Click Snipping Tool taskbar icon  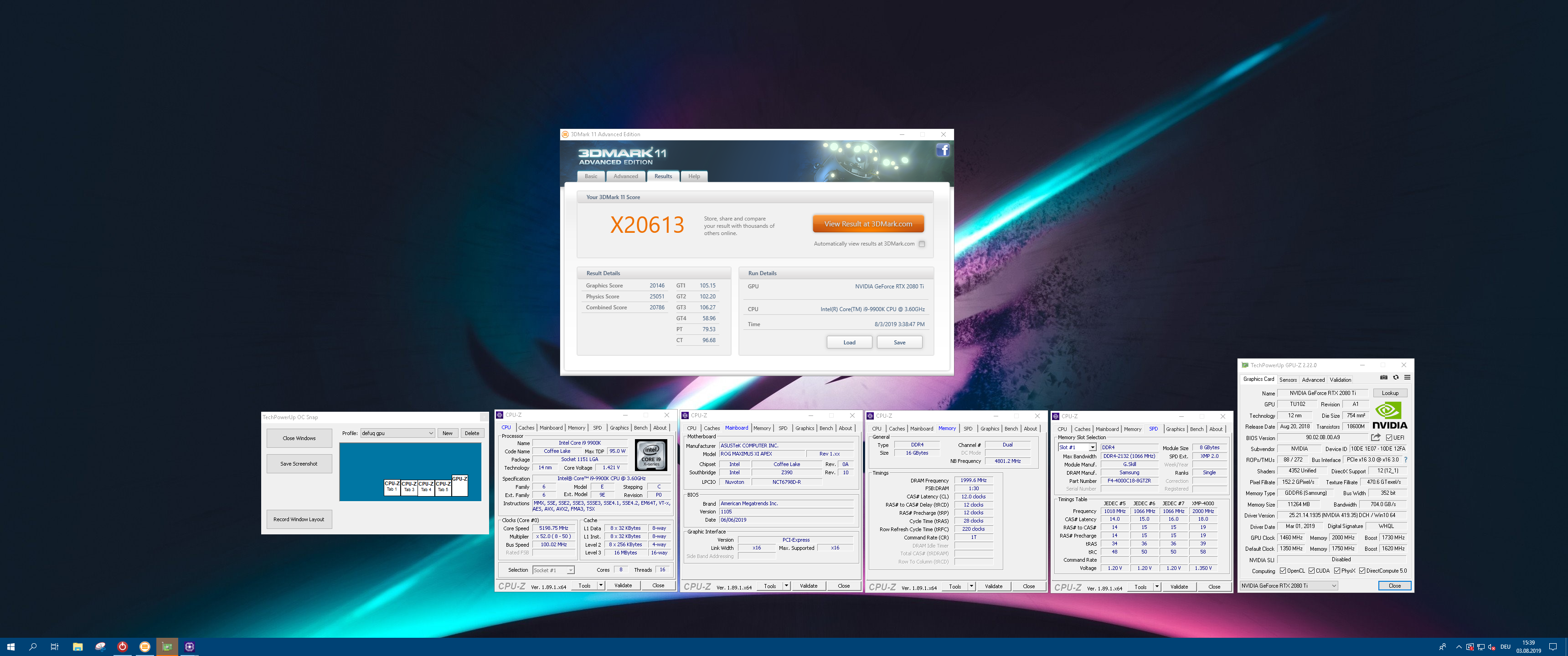100,646
